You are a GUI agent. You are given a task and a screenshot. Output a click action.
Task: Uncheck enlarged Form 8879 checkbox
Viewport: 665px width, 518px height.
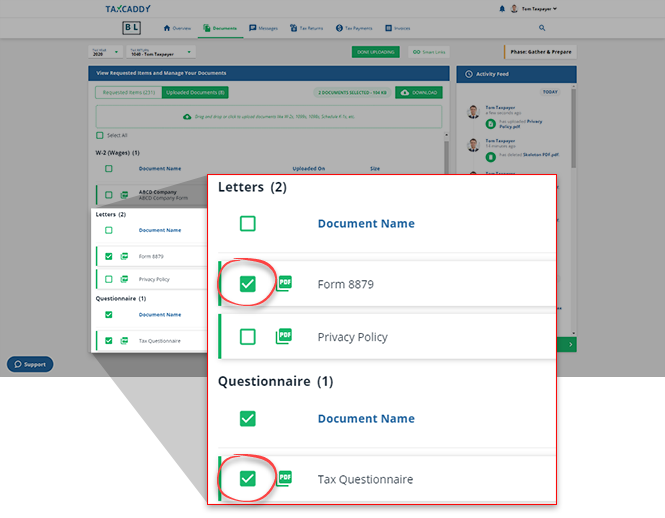[x=248, y=284]
